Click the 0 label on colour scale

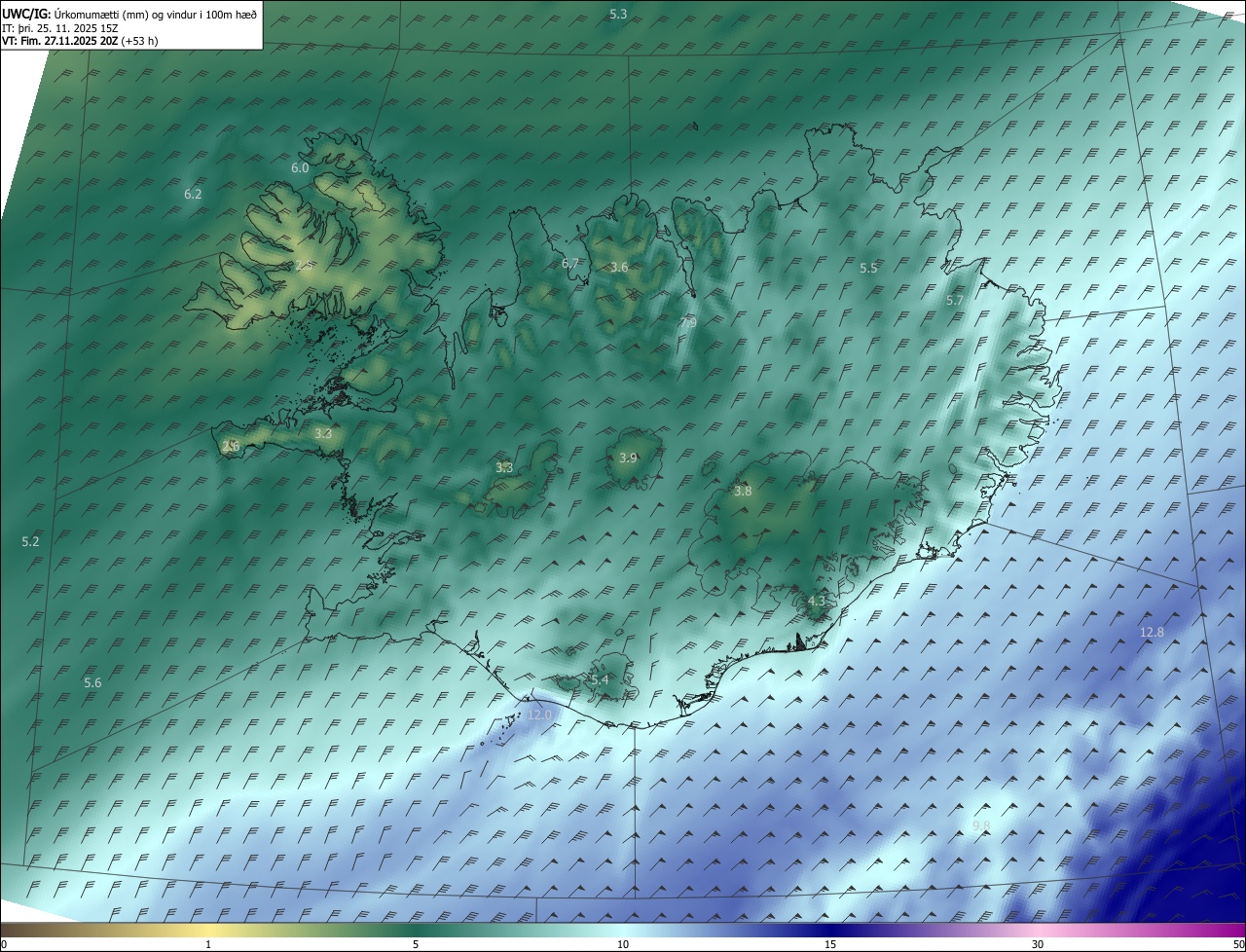click(x=4, y=944)
